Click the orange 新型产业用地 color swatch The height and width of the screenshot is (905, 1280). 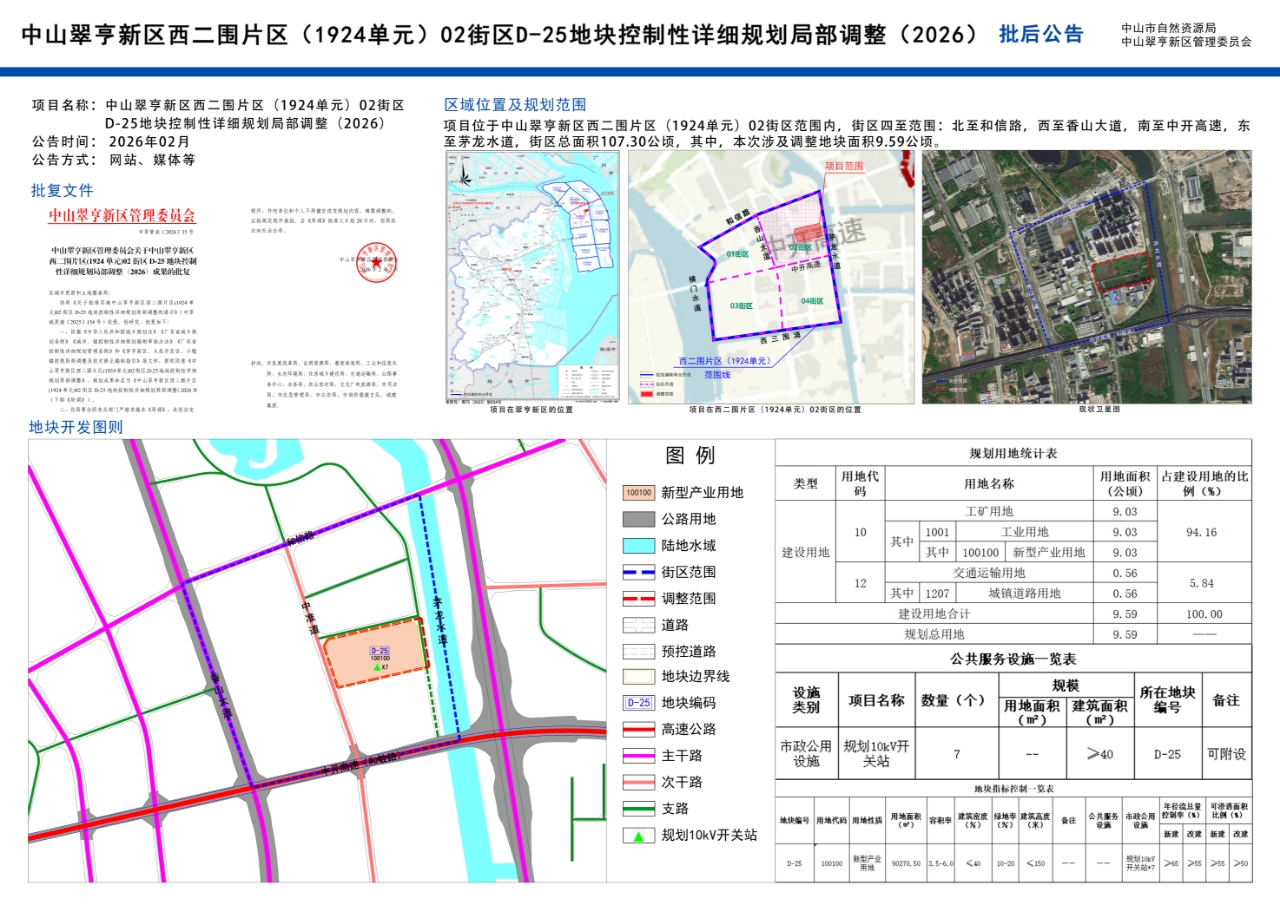pyautogui.click(x=637, y=493)
